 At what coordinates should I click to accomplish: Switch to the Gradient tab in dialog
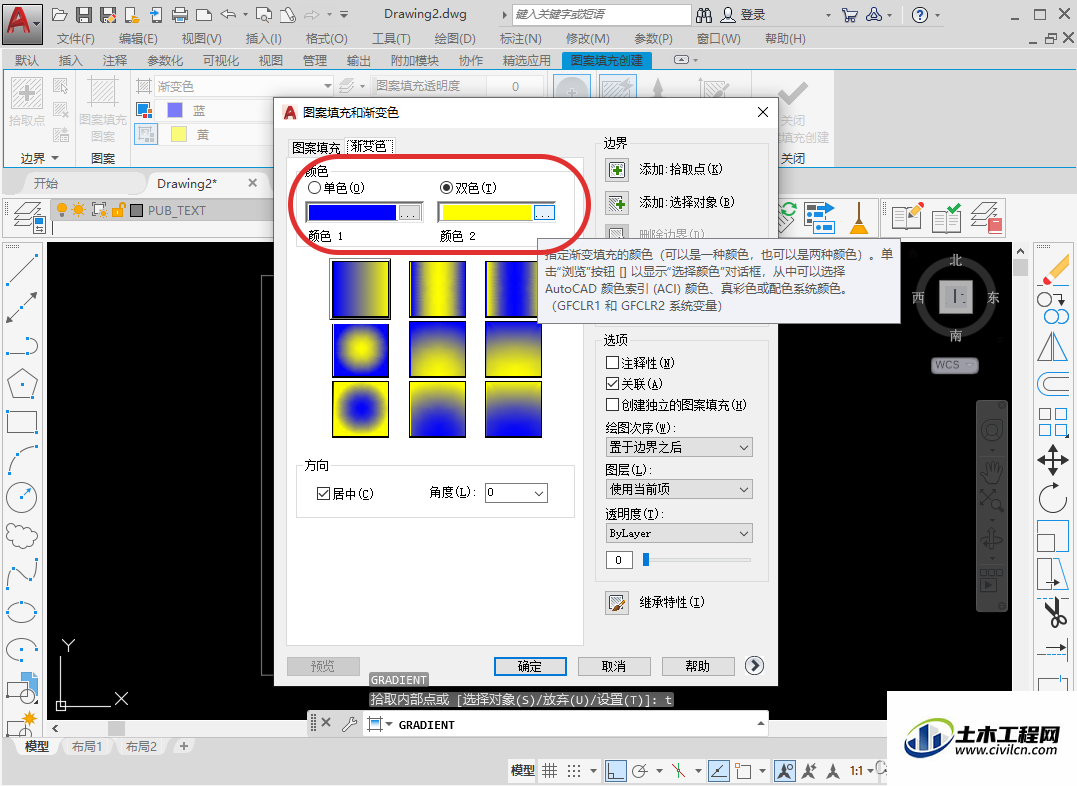369,146
